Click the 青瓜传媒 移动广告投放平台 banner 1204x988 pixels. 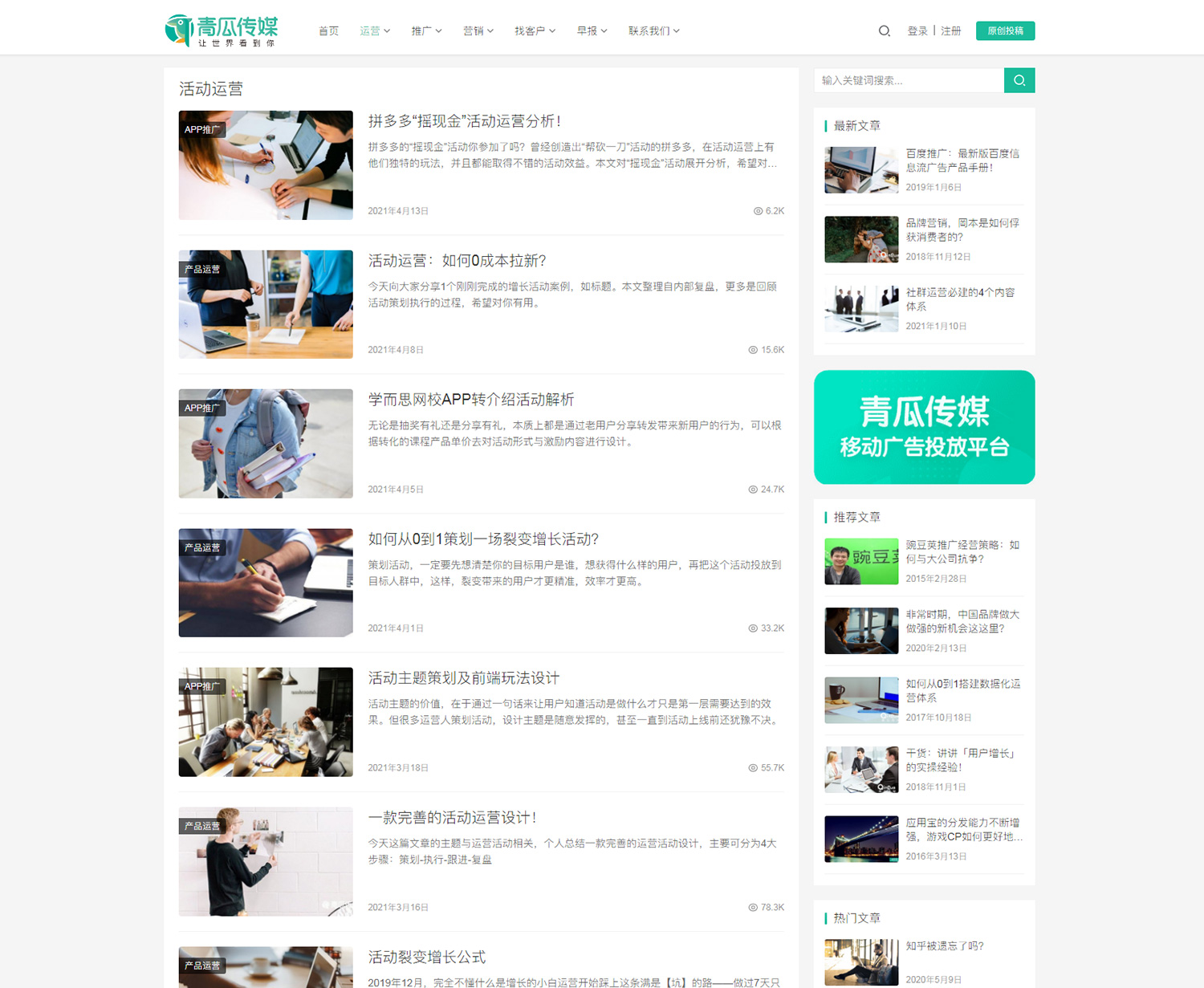[925, 427]
